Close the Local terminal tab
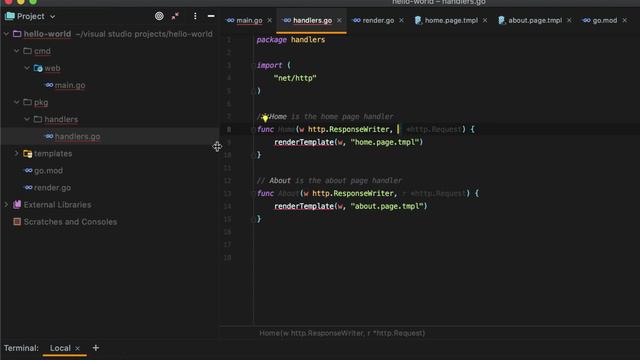This screenshot has height=360, width=640. 78,348
